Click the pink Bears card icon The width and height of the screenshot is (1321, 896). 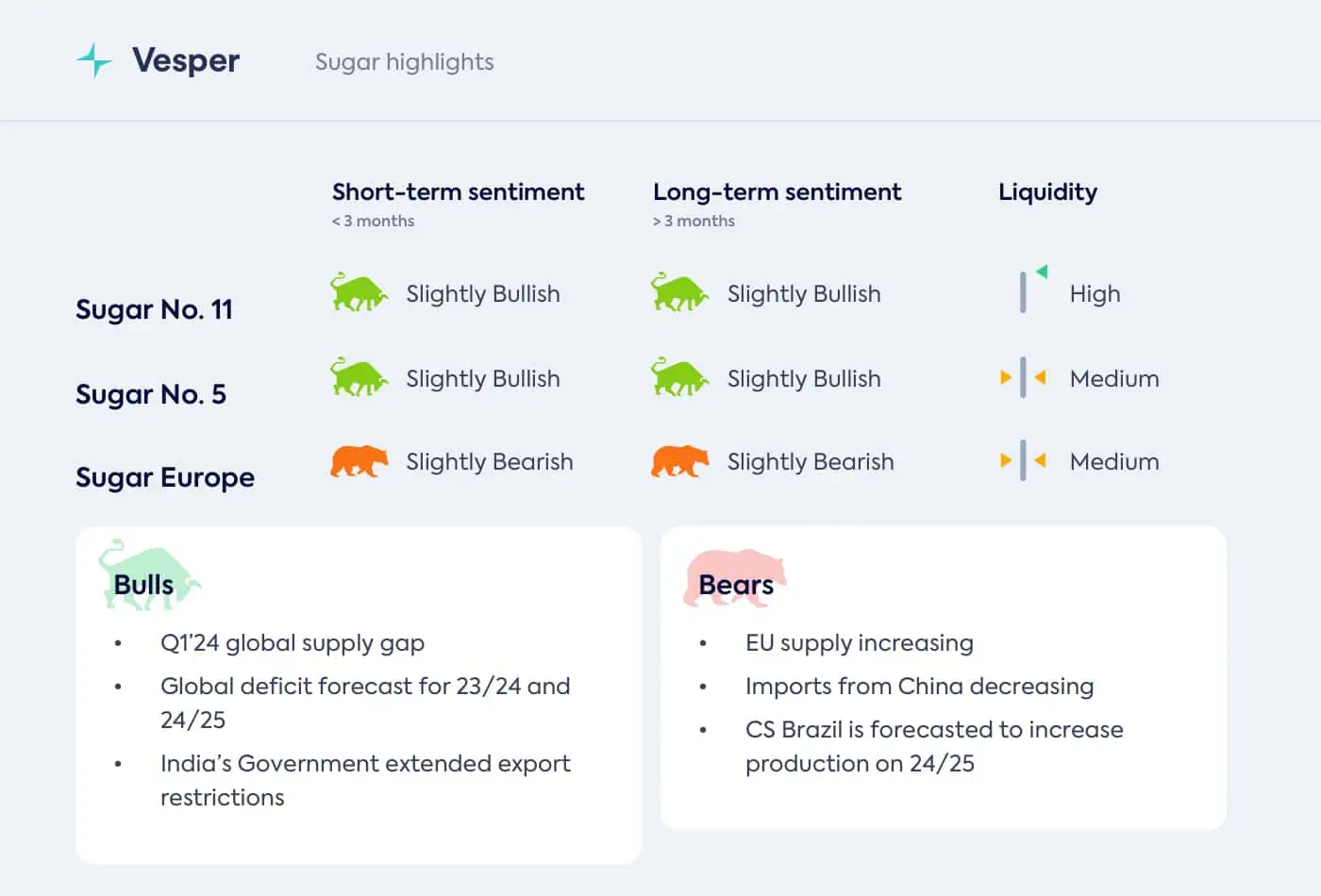pyautogui.click(x=734, y=578)
